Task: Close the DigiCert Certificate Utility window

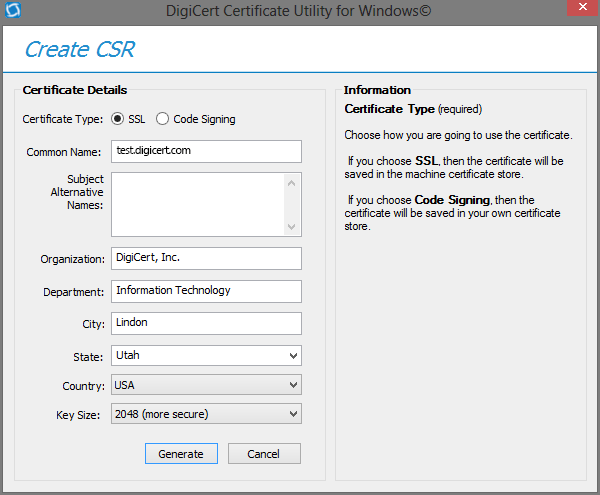Action: (x=583, y=7)
